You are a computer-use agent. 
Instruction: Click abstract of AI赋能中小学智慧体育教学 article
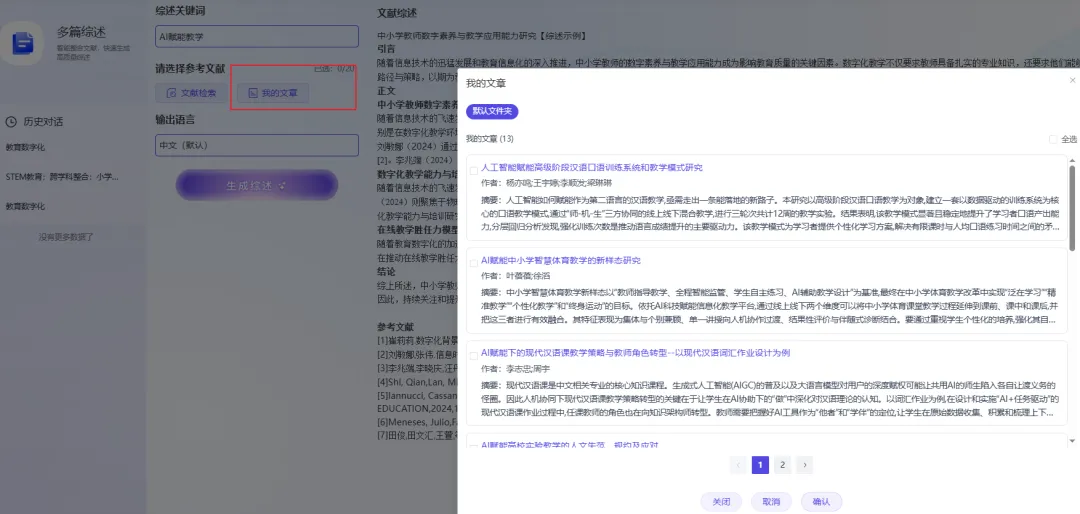(x=769, y=306)
